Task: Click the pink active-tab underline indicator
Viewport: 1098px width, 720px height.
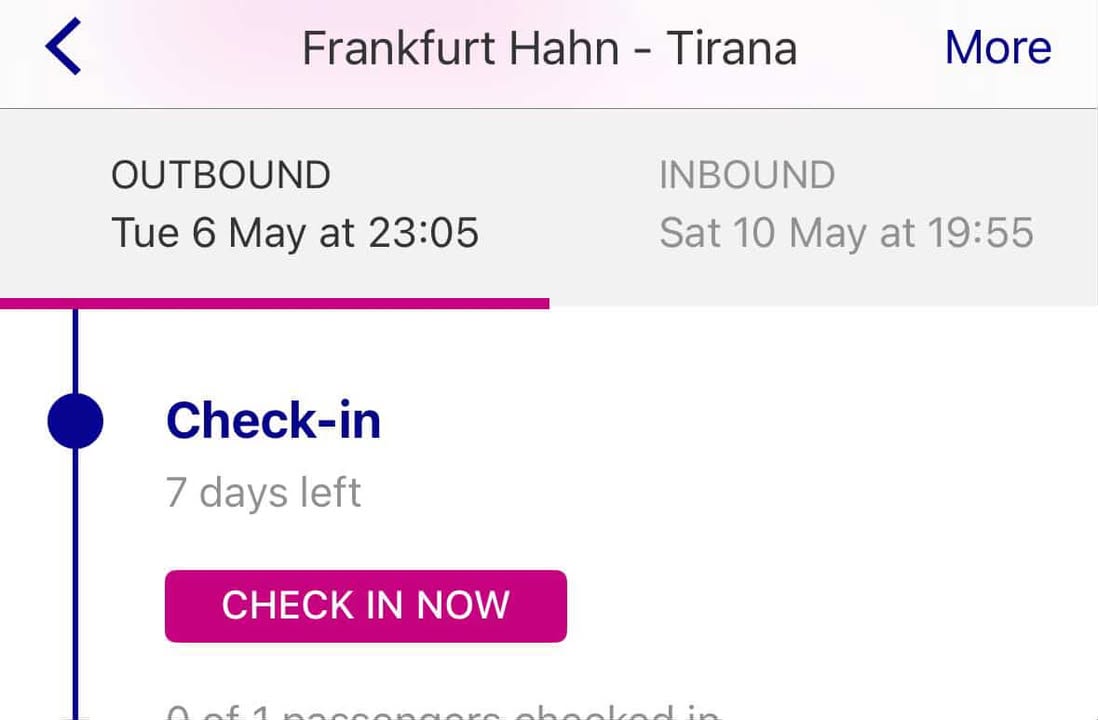Action: tap(274, 303)
